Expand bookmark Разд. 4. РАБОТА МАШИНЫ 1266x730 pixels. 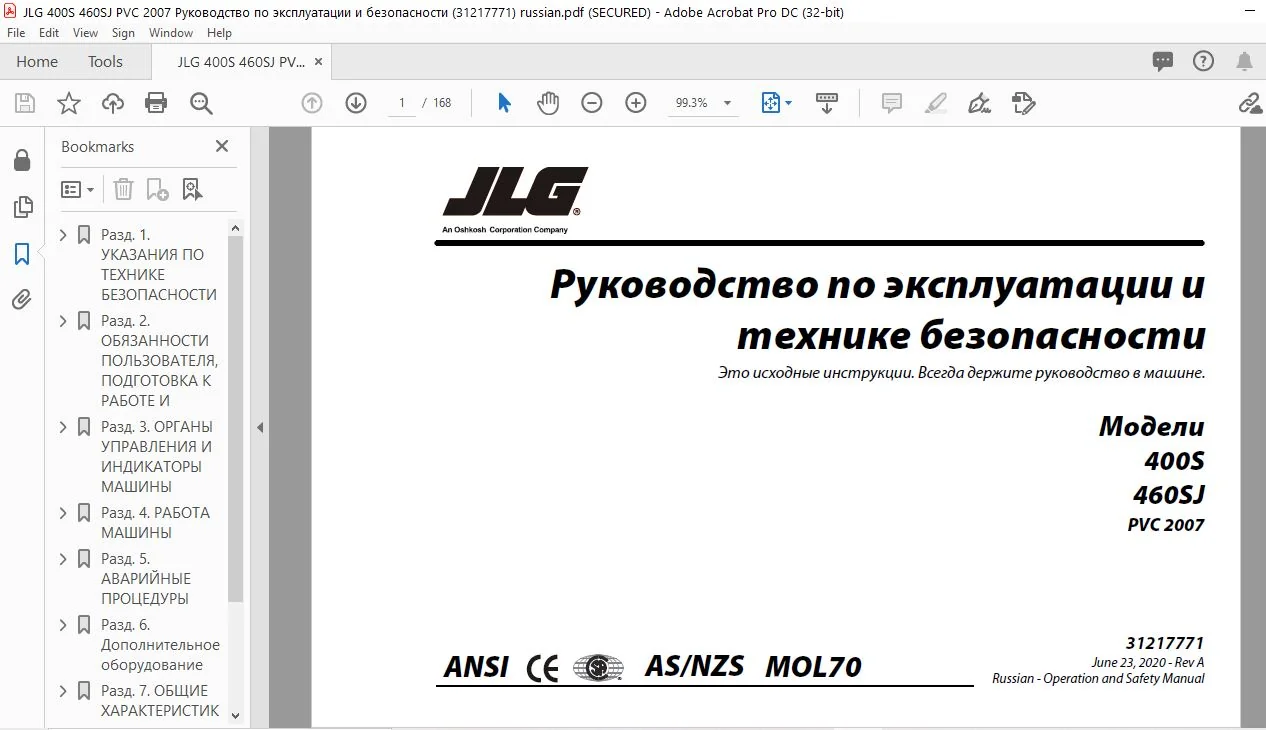[63, 513]
